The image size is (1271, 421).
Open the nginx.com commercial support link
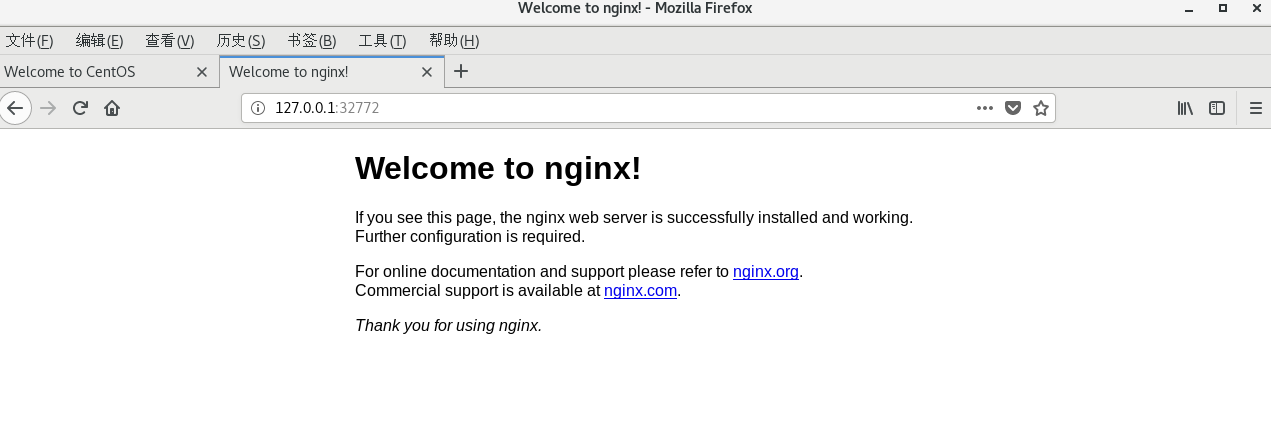640,291
